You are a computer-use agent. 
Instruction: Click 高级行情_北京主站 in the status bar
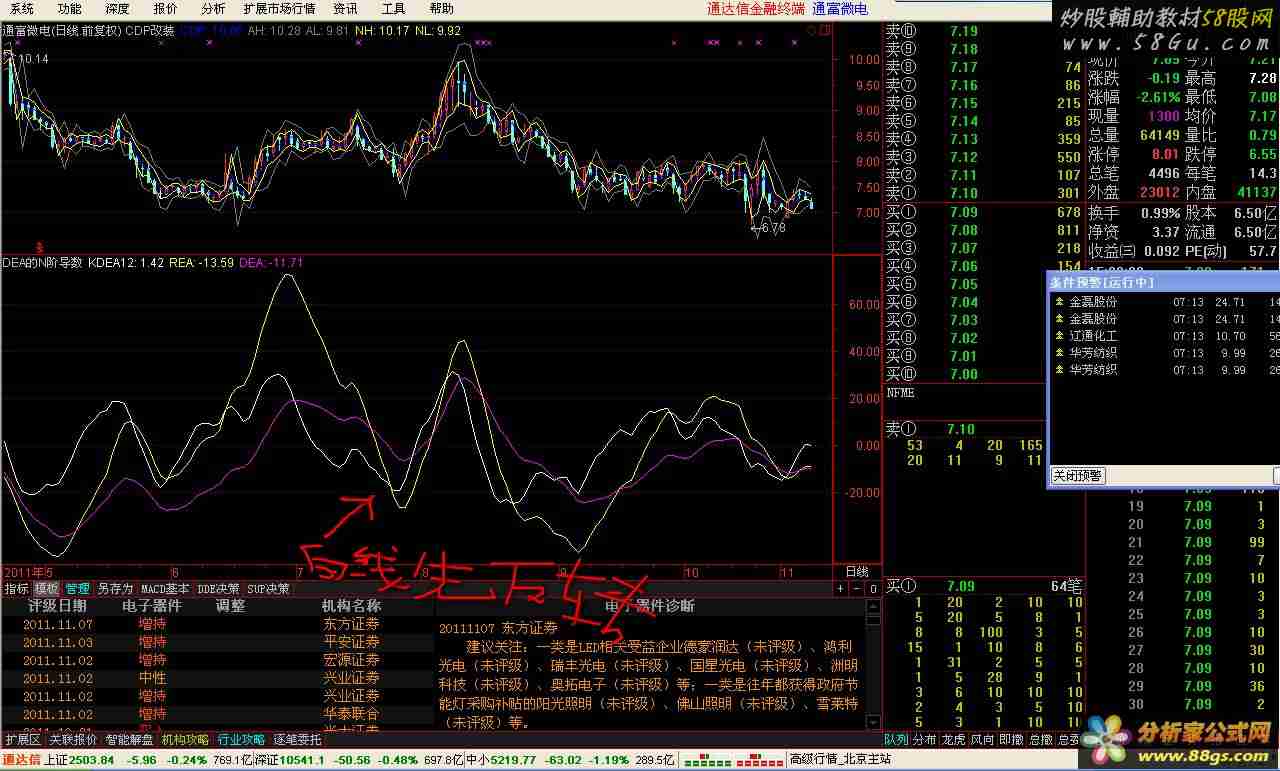coord(838,760)
